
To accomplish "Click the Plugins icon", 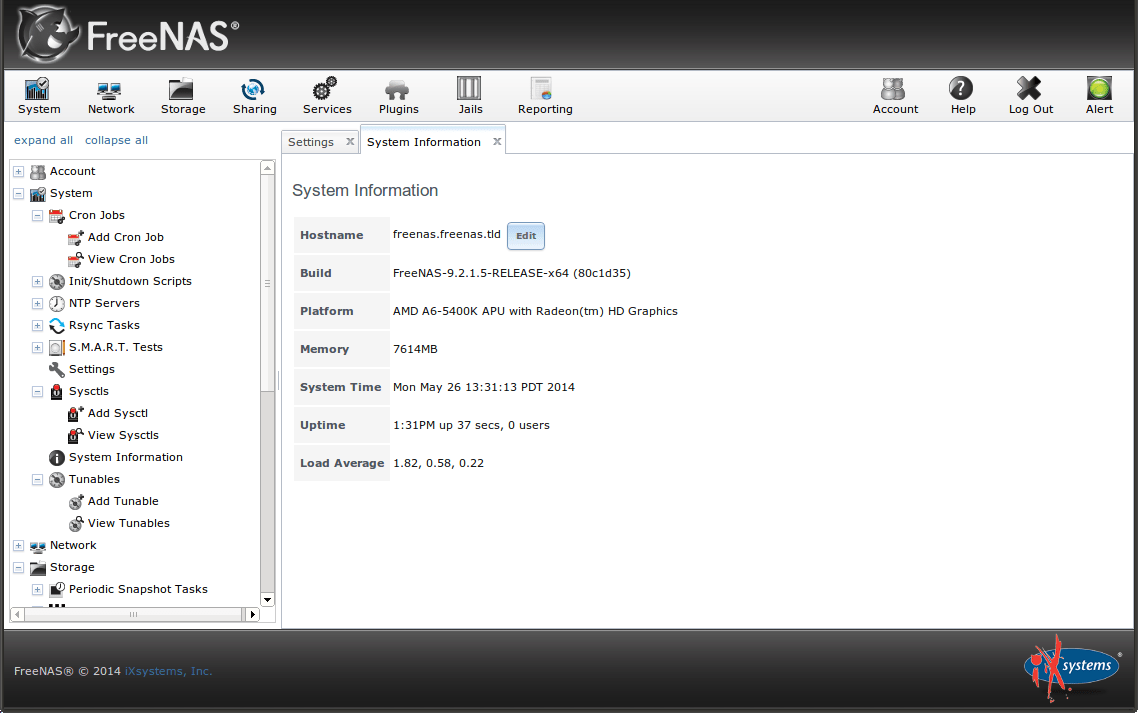I will [398, 95].
